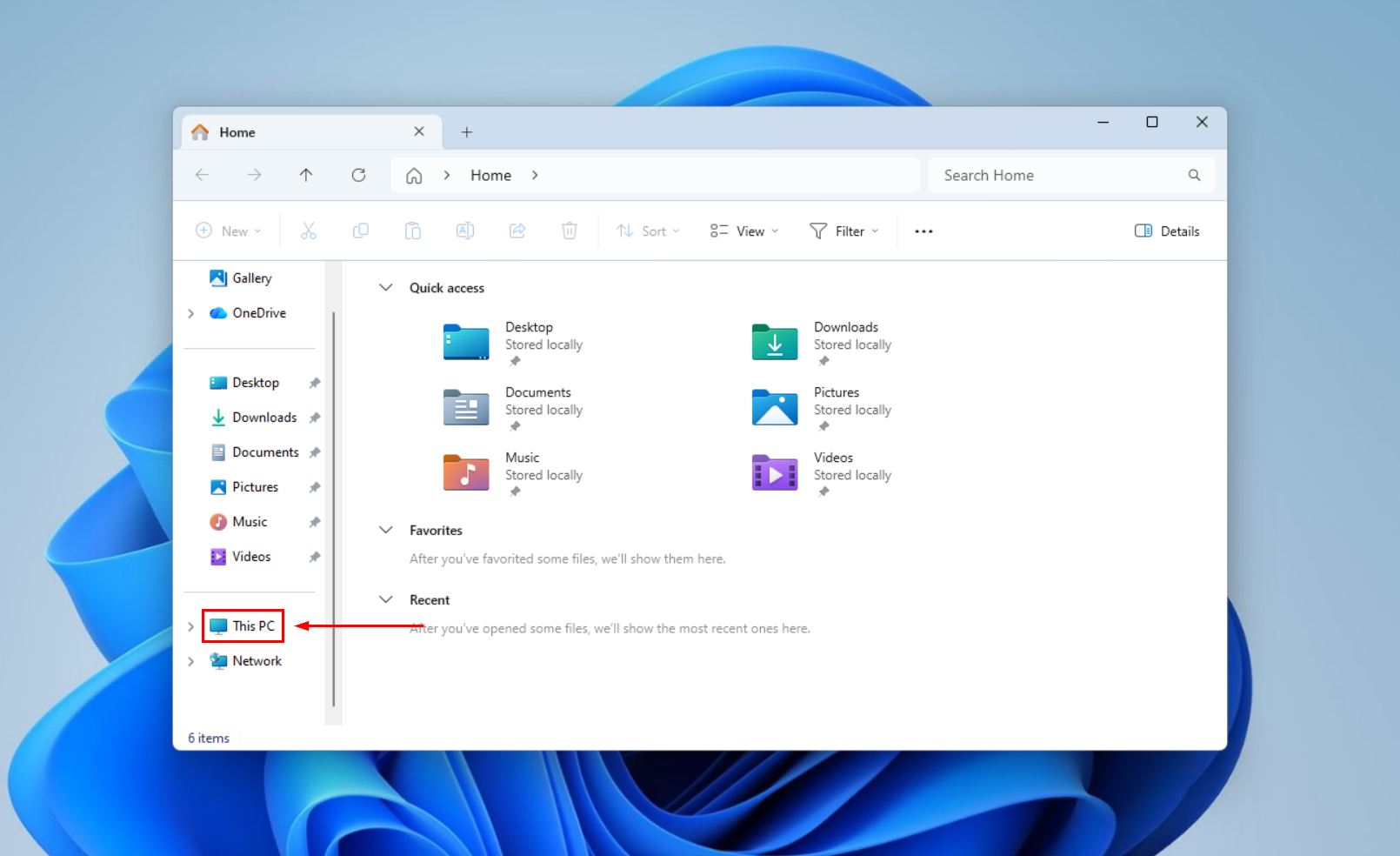The image size is (1400, 856).
Task: Collapse the Recent section
Action: coord(386,599)
